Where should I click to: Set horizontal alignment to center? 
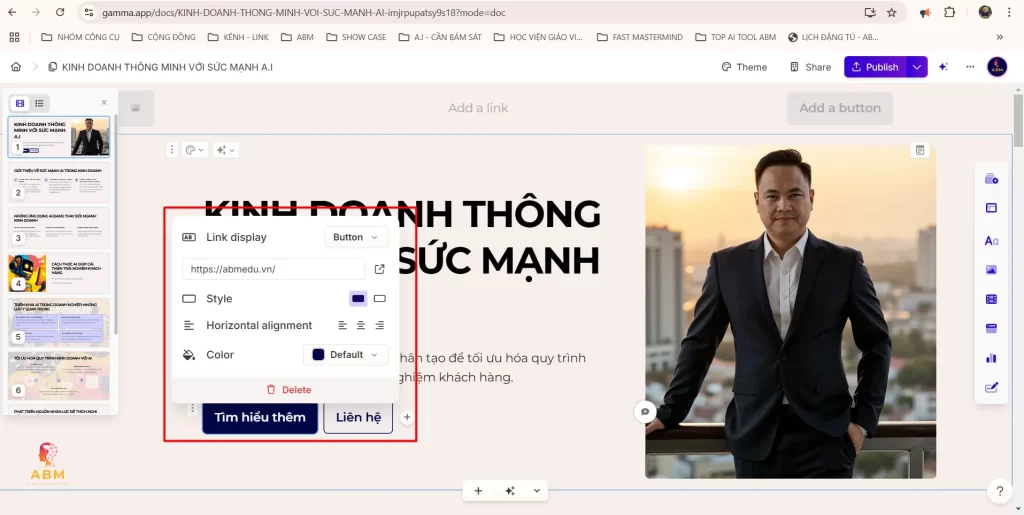click(361, 325)
